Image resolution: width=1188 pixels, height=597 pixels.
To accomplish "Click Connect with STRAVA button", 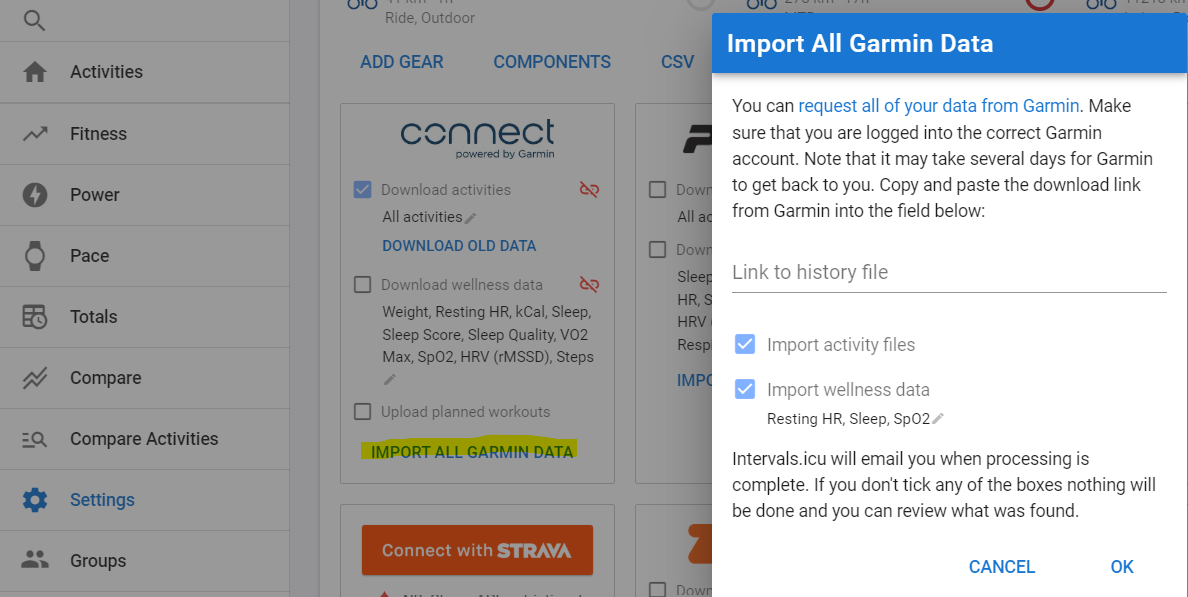I will point(477,550).
